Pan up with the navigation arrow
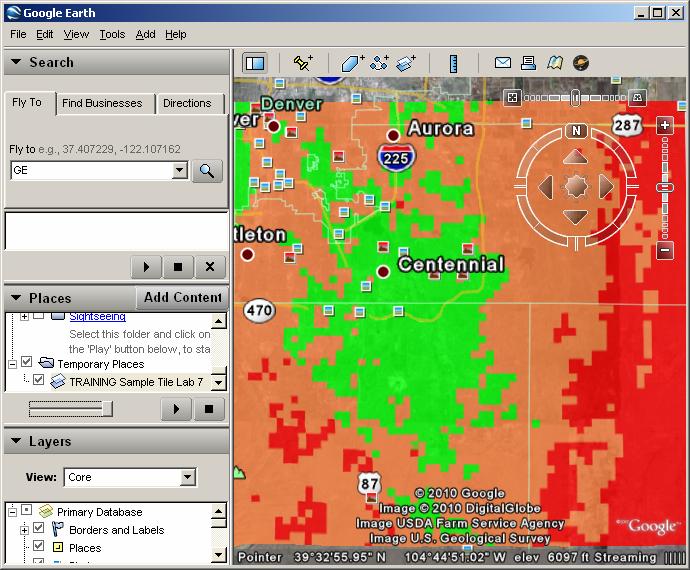690x570 pixels. [x=576, y=157]
